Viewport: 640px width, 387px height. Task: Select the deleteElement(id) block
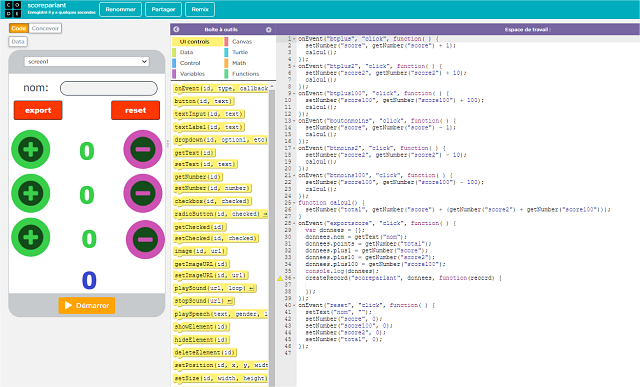[205, 352]
